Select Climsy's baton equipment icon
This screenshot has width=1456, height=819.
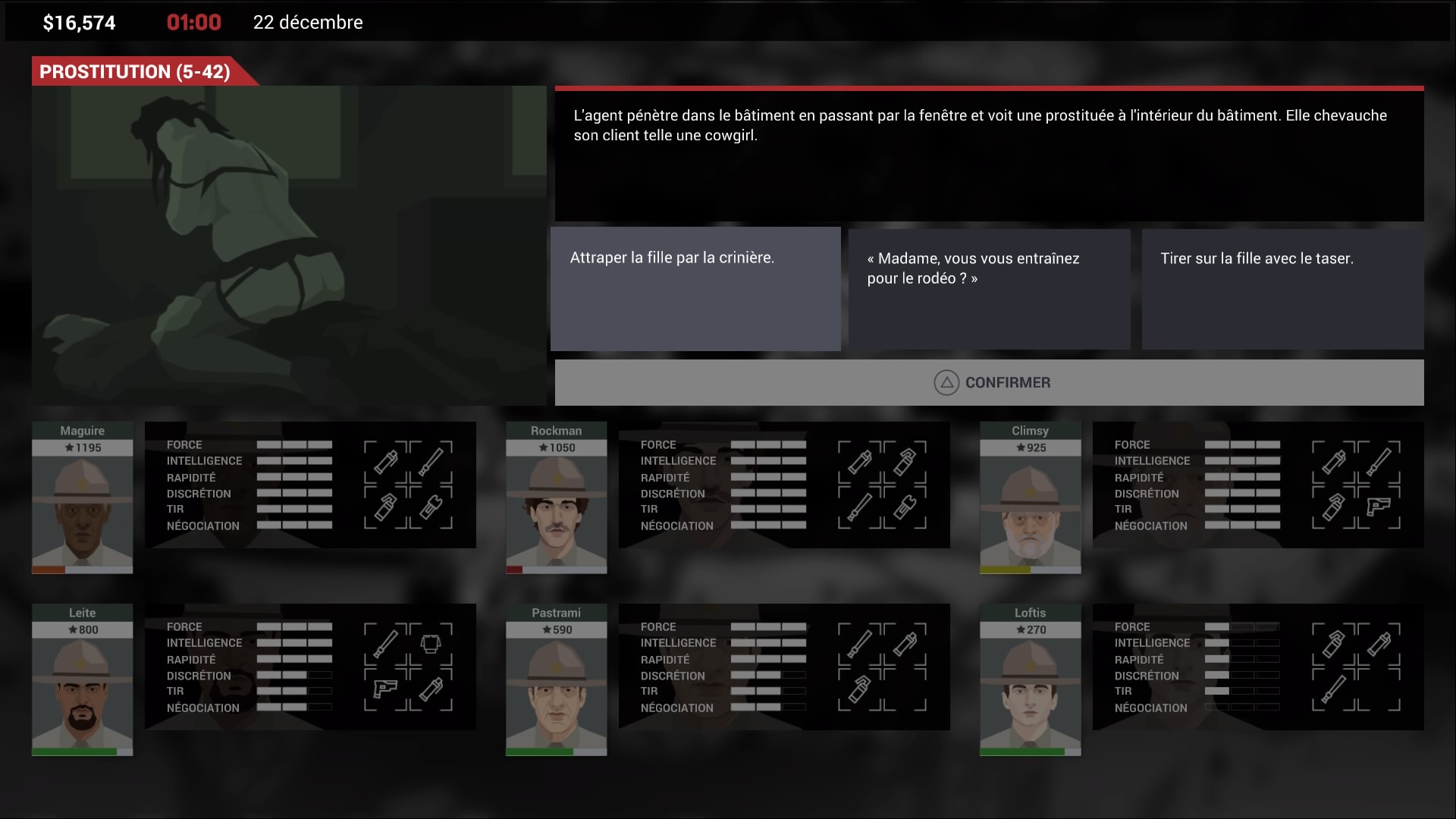pyautogui.click(x=1379, y=462)
